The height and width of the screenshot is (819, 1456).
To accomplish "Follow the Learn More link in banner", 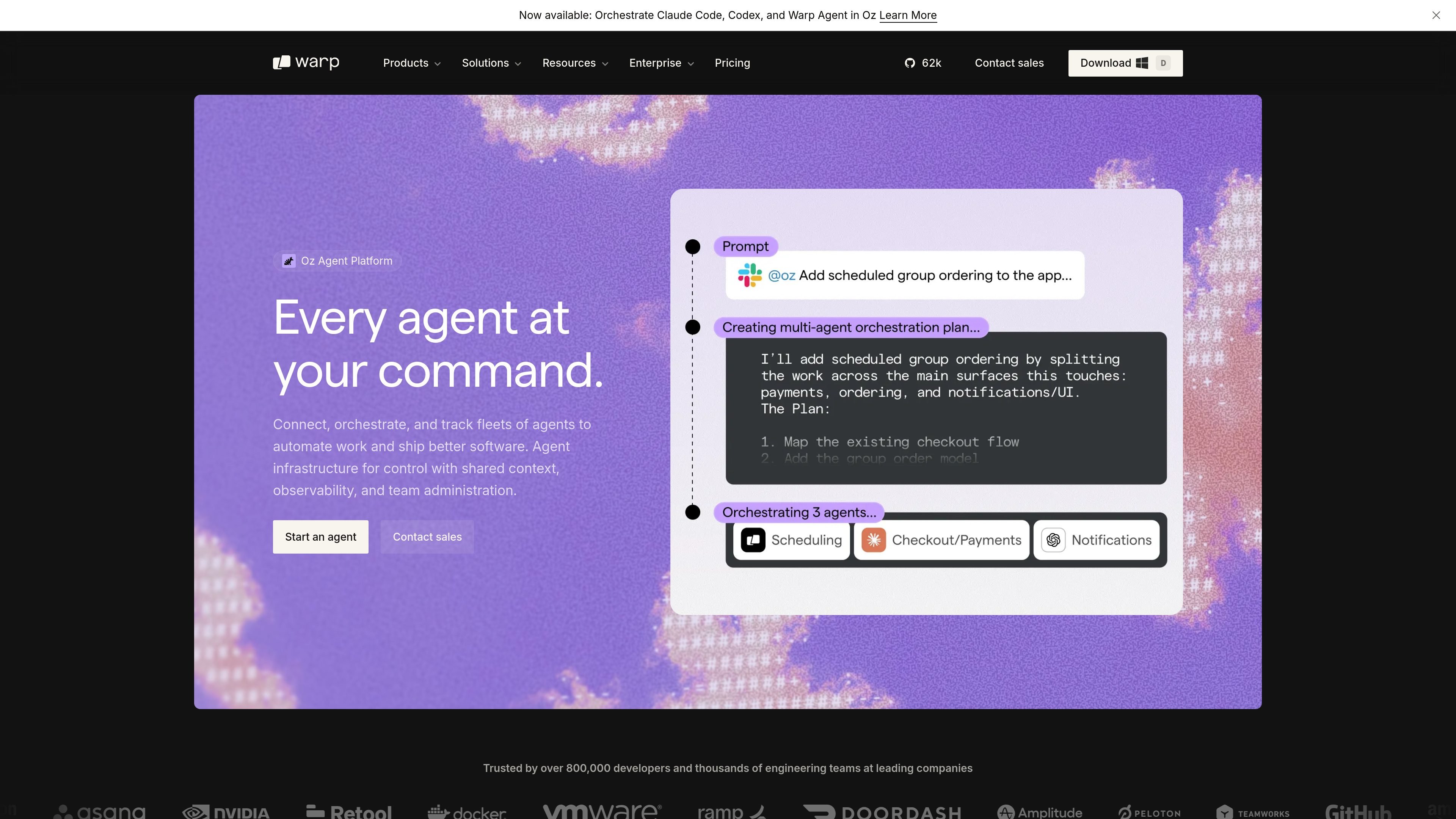I will [908, 15].
